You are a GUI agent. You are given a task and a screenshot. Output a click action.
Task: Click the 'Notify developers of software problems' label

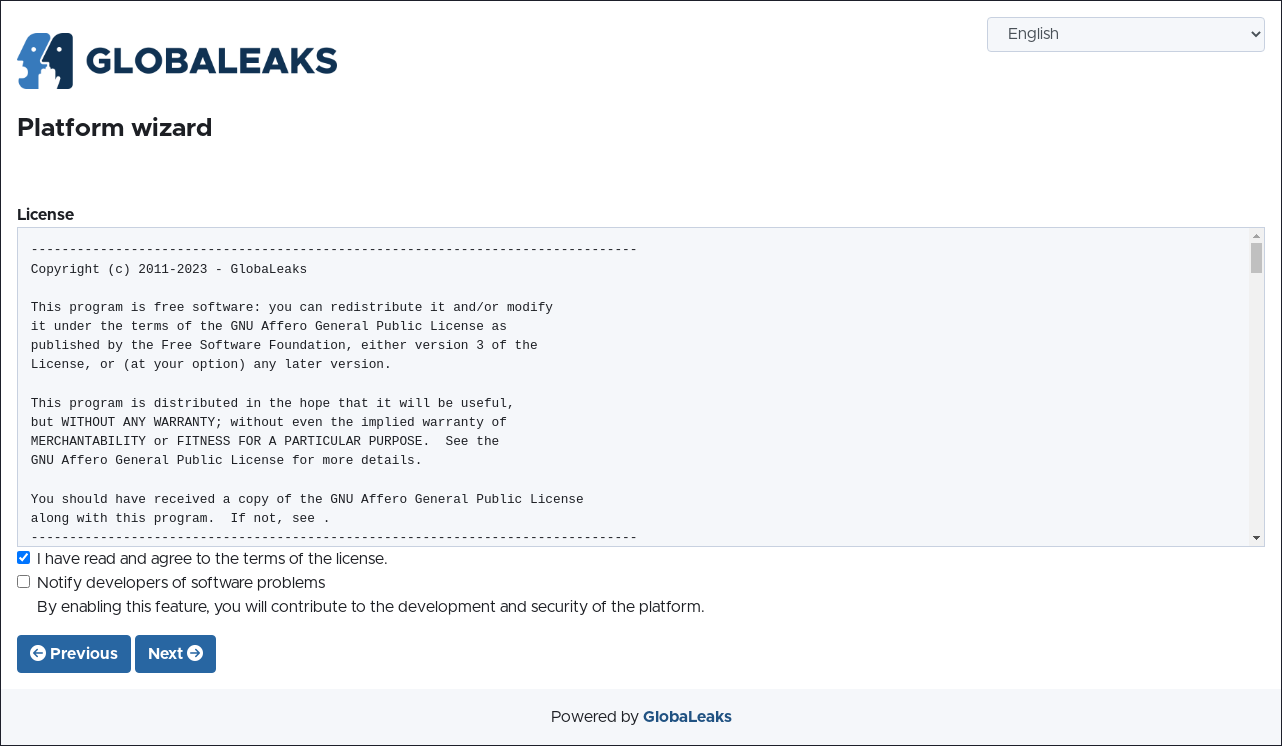(x=181, y=583)
